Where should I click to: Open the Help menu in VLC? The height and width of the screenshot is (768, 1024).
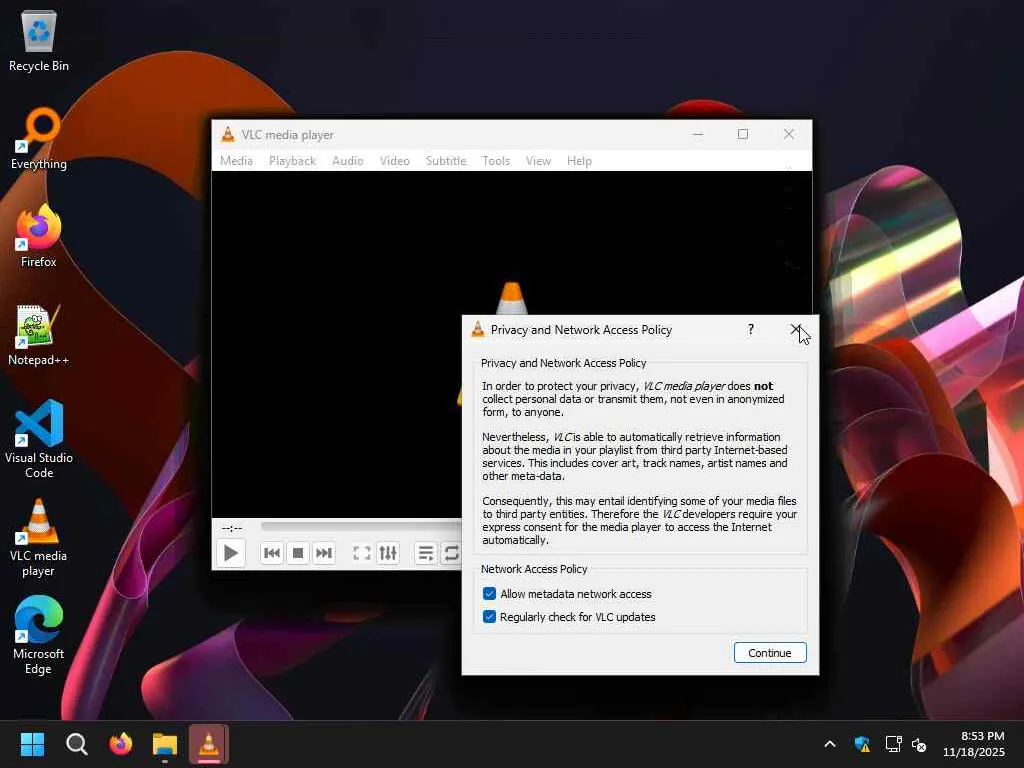(579, 161)
